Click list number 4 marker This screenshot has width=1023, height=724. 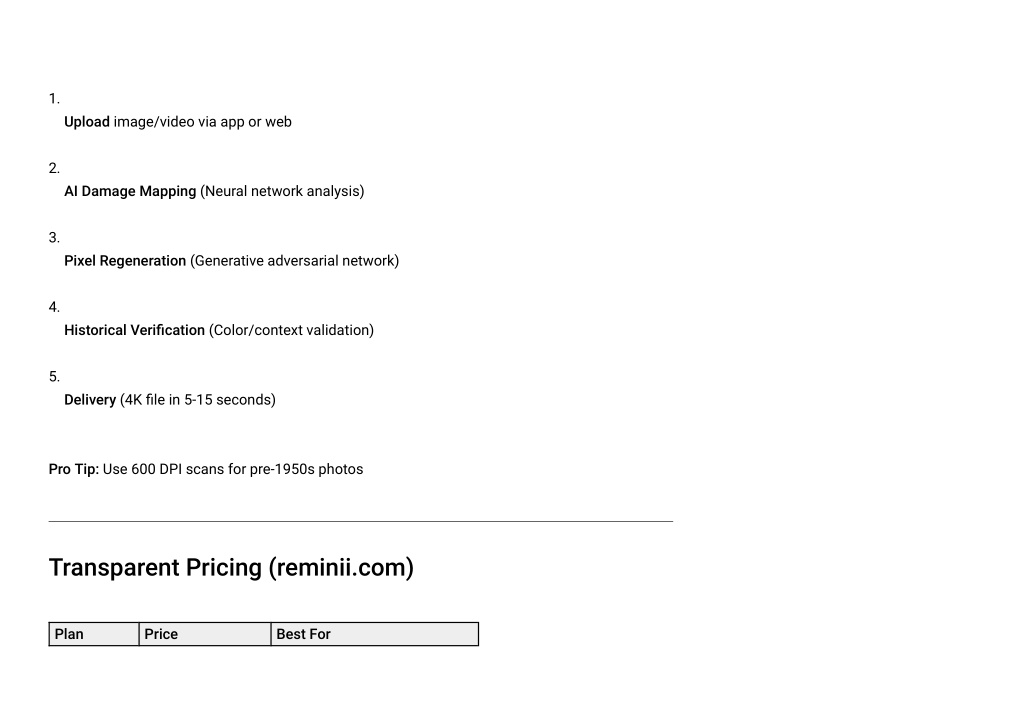[54, 307]
